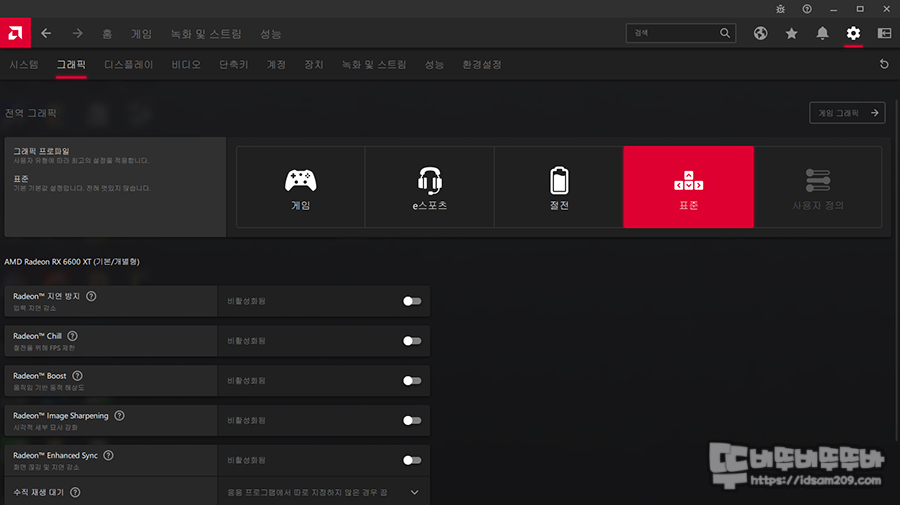Image resolution: width=900 pixels, height=505 pixels.
Task: Select the 절전 power saving profile tile
Action: click(559, 187)
